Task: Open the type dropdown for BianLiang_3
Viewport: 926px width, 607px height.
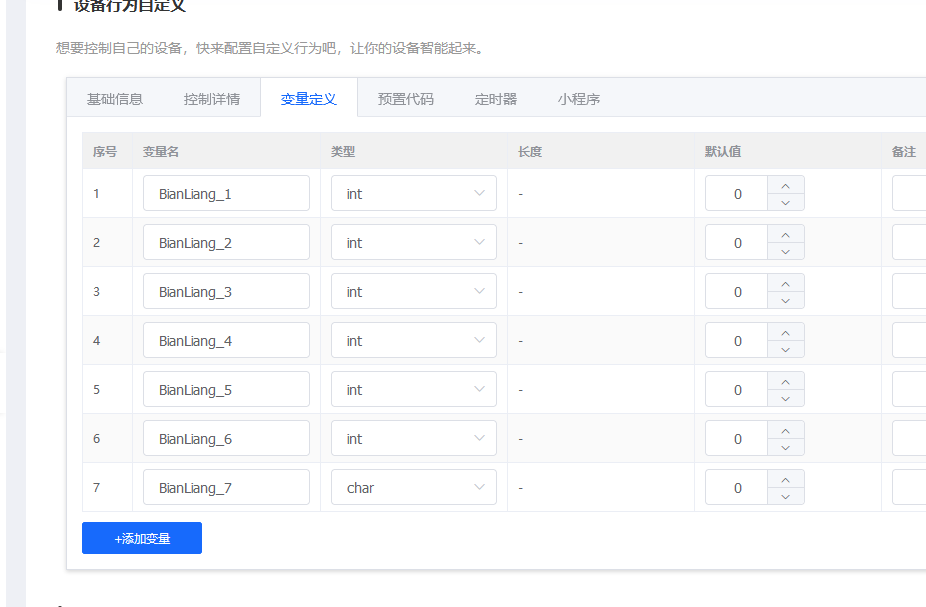Action: pyautogui.click(x=413, y=291)
